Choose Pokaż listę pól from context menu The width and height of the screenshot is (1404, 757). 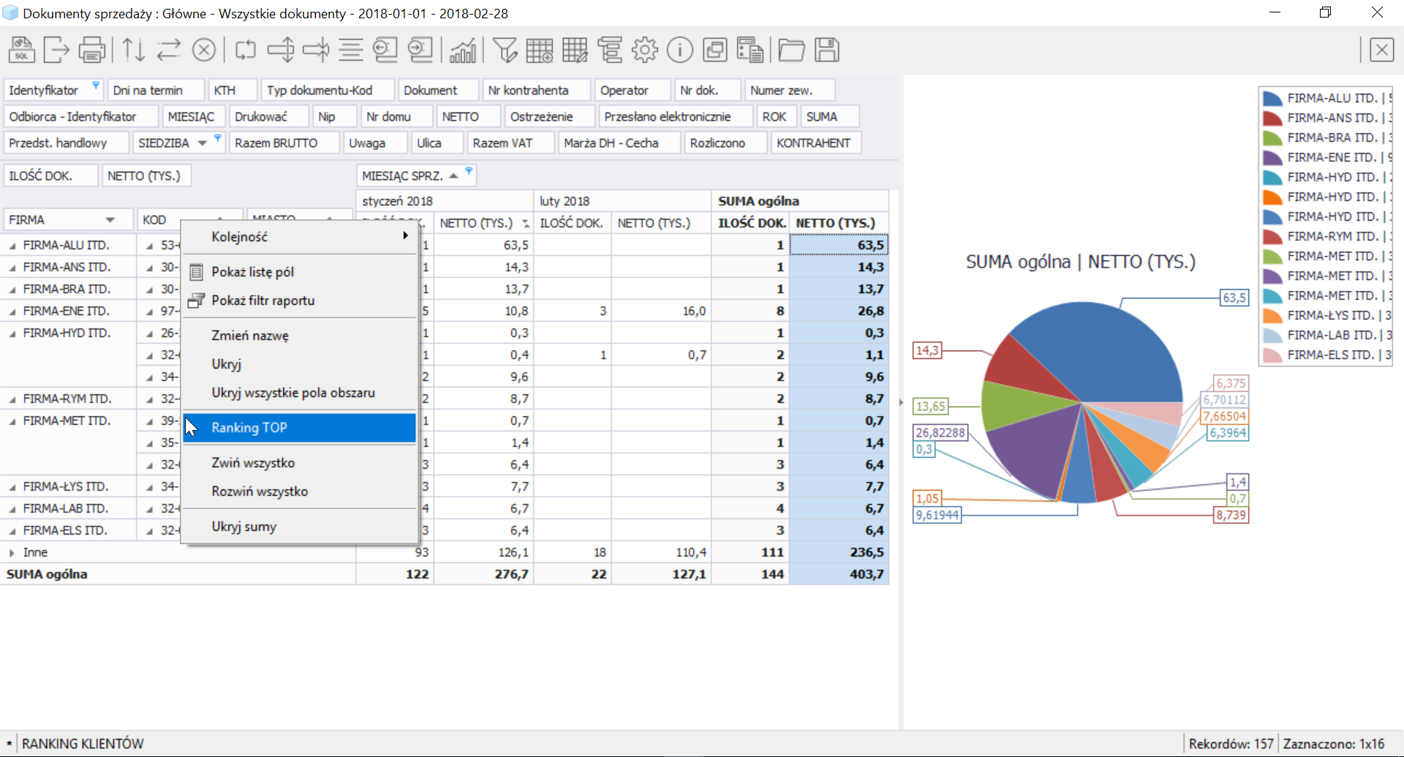(299, 272)
